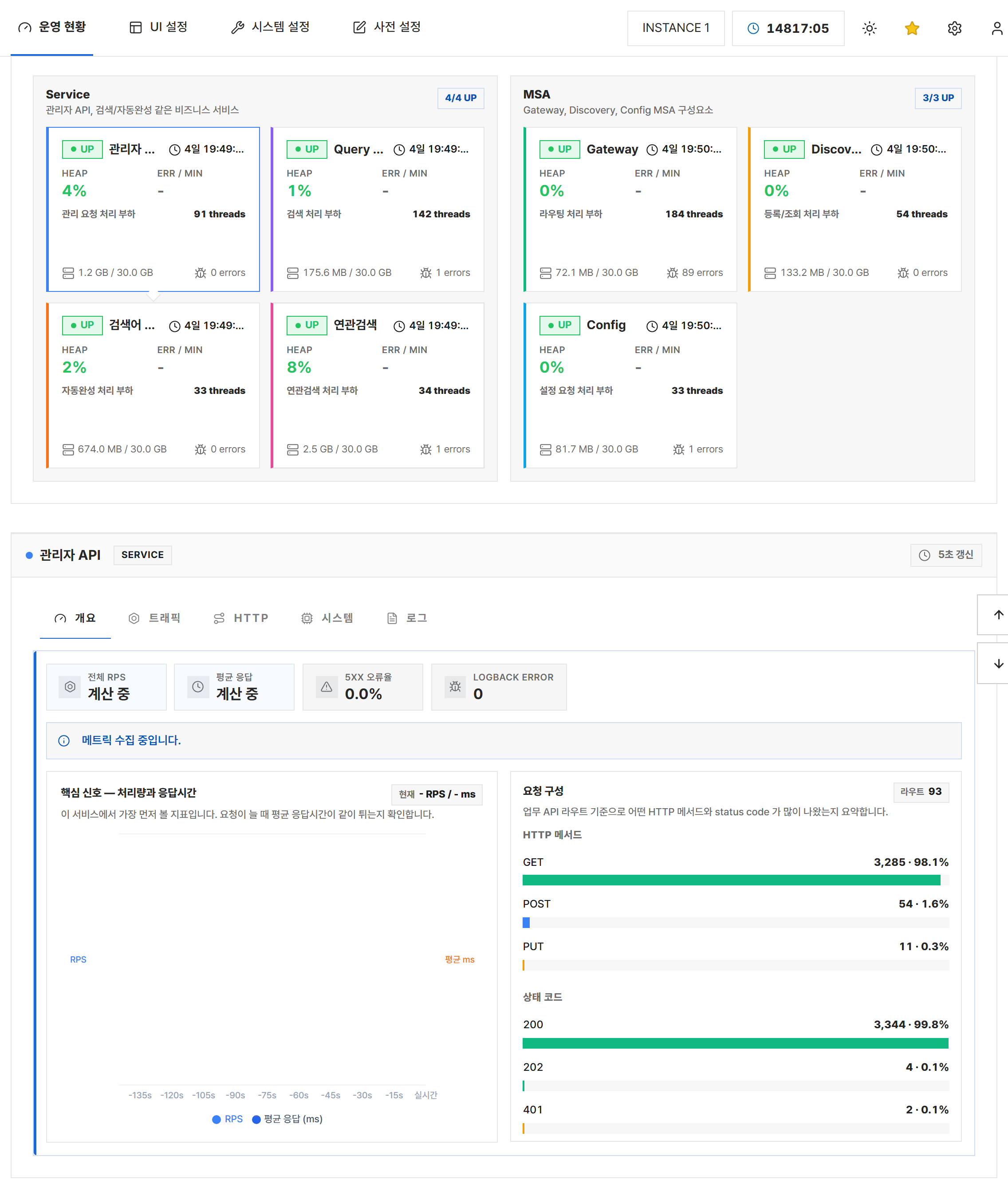Click the 200 status code bar
The image size is (1008, 1203).
tap(736, 1043)
